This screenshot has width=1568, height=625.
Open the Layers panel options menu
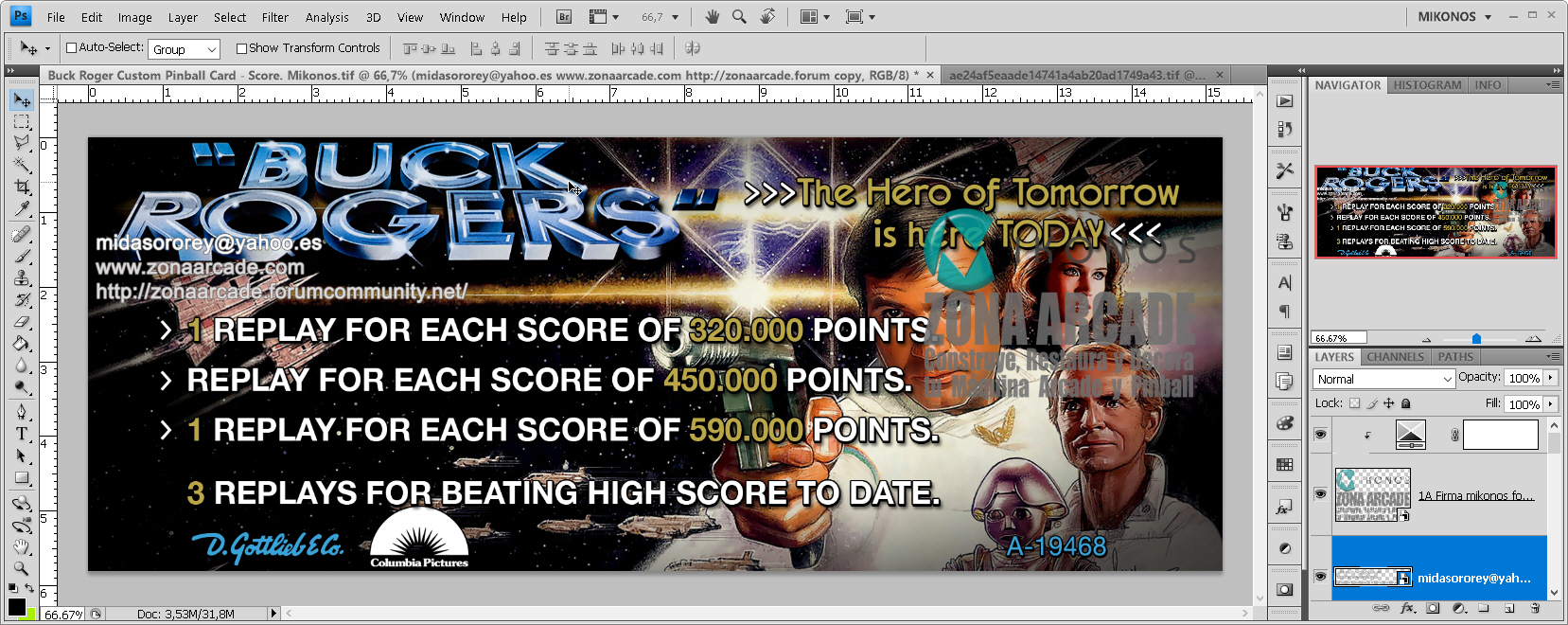coord(1552,357)
